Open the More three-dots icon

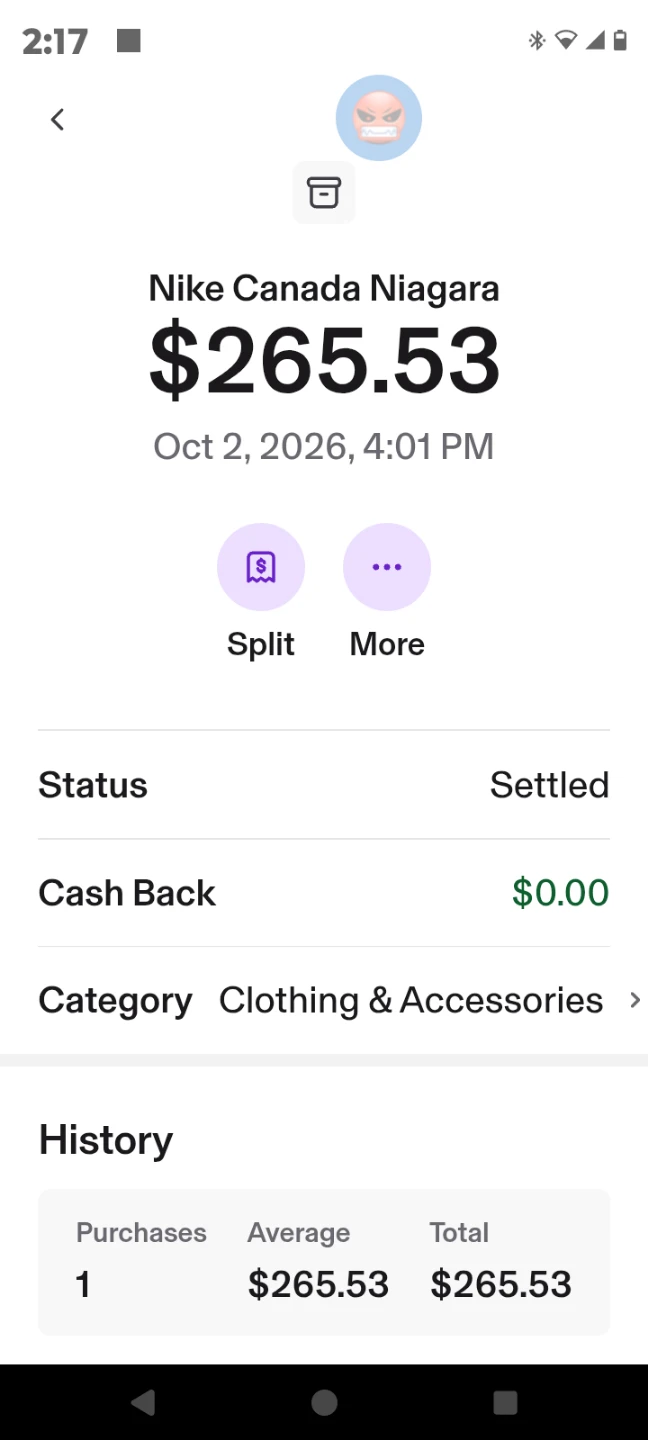click(387, 567)
